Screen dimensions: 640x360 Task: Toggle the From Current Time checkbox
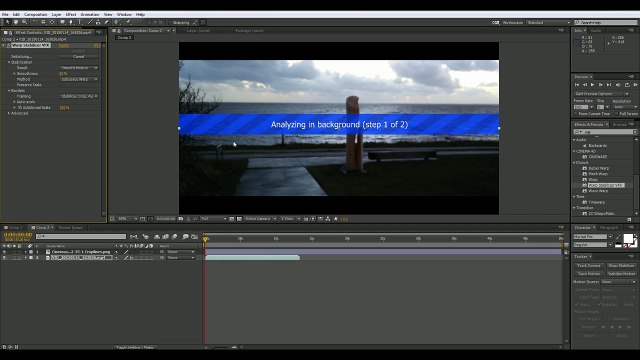coord(576,114)
